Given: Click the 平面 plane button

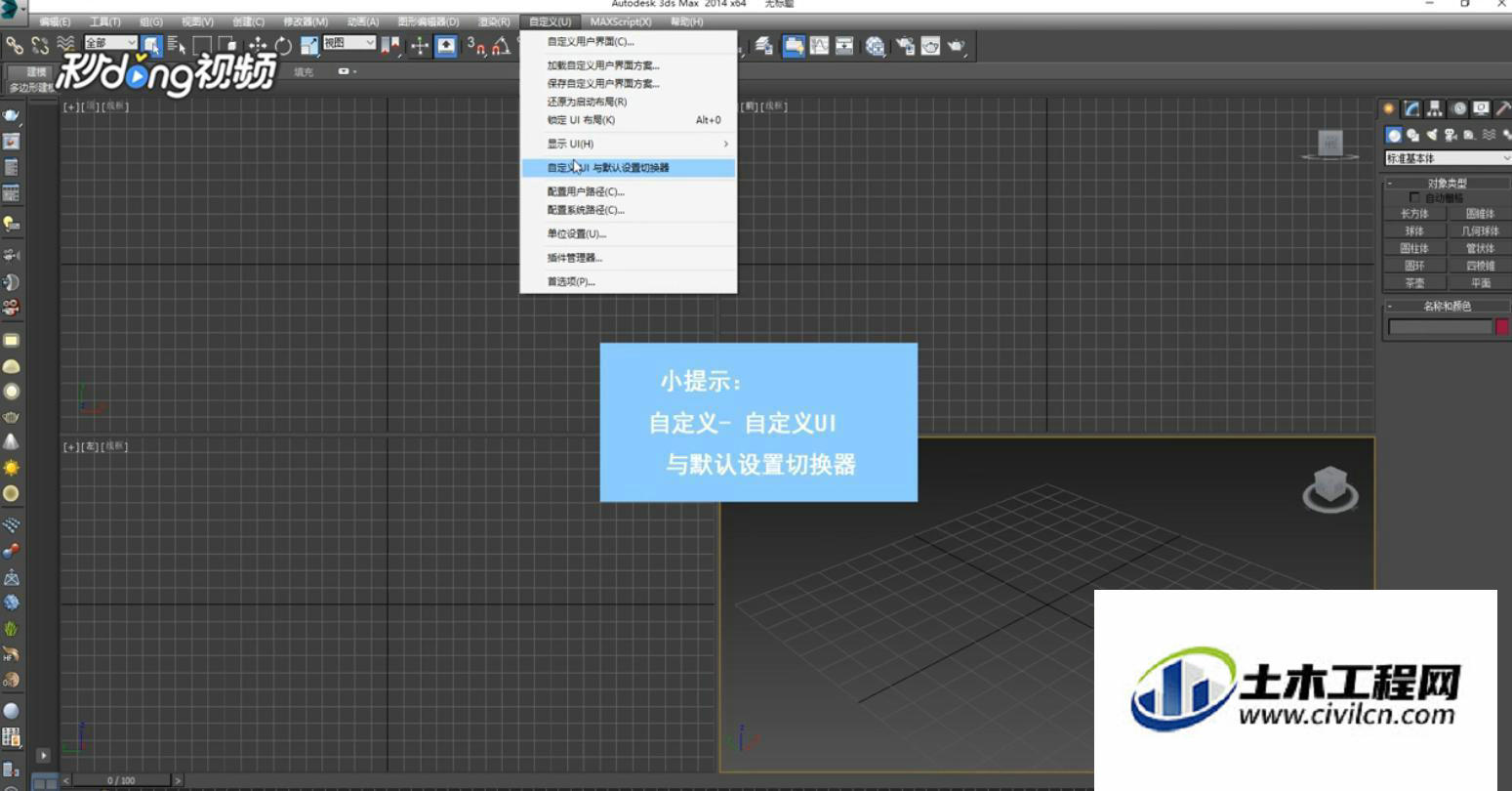Looking at the screenshot, I should point(1480,283).
